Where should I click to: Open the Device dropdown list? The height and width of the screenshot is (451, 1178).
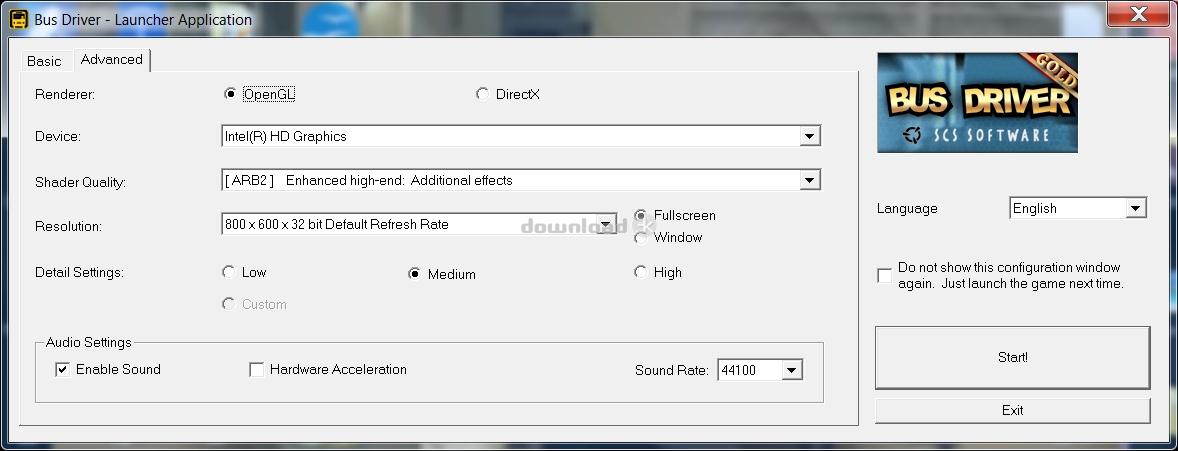coord(810,136)
